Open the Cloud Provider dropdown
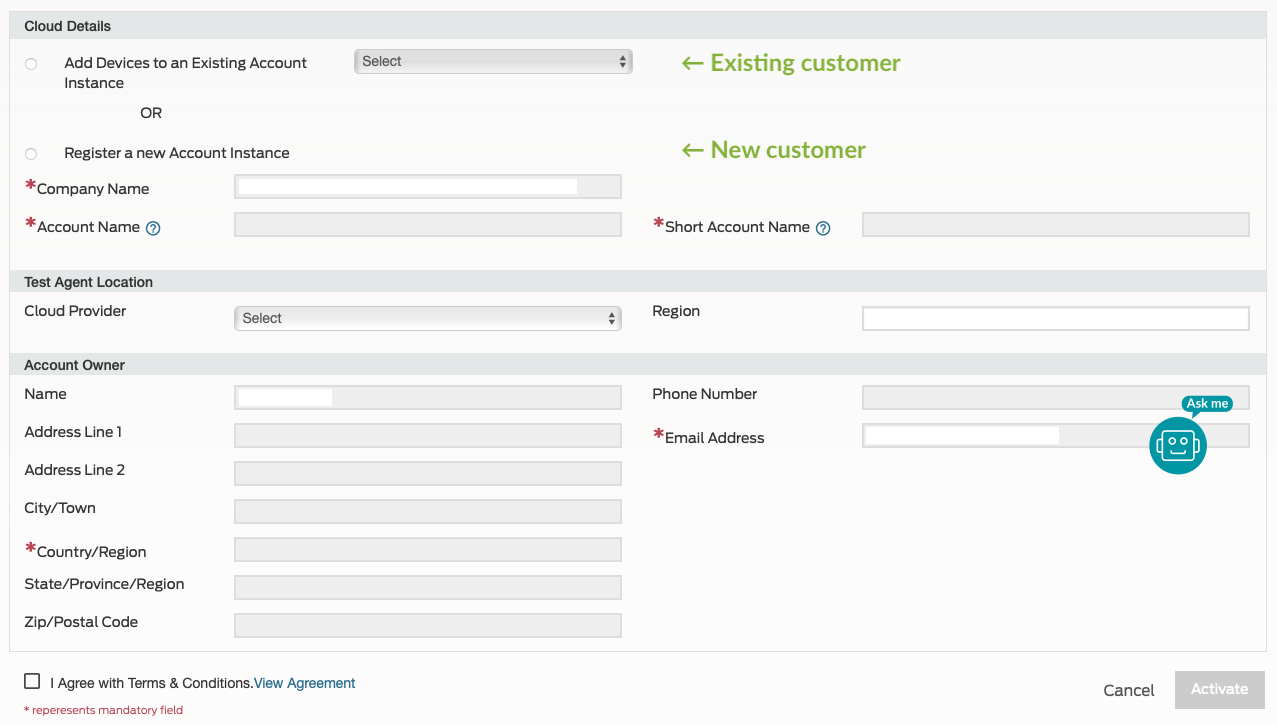This screenshot has width=1277, height=725. [x=428, y=317]
